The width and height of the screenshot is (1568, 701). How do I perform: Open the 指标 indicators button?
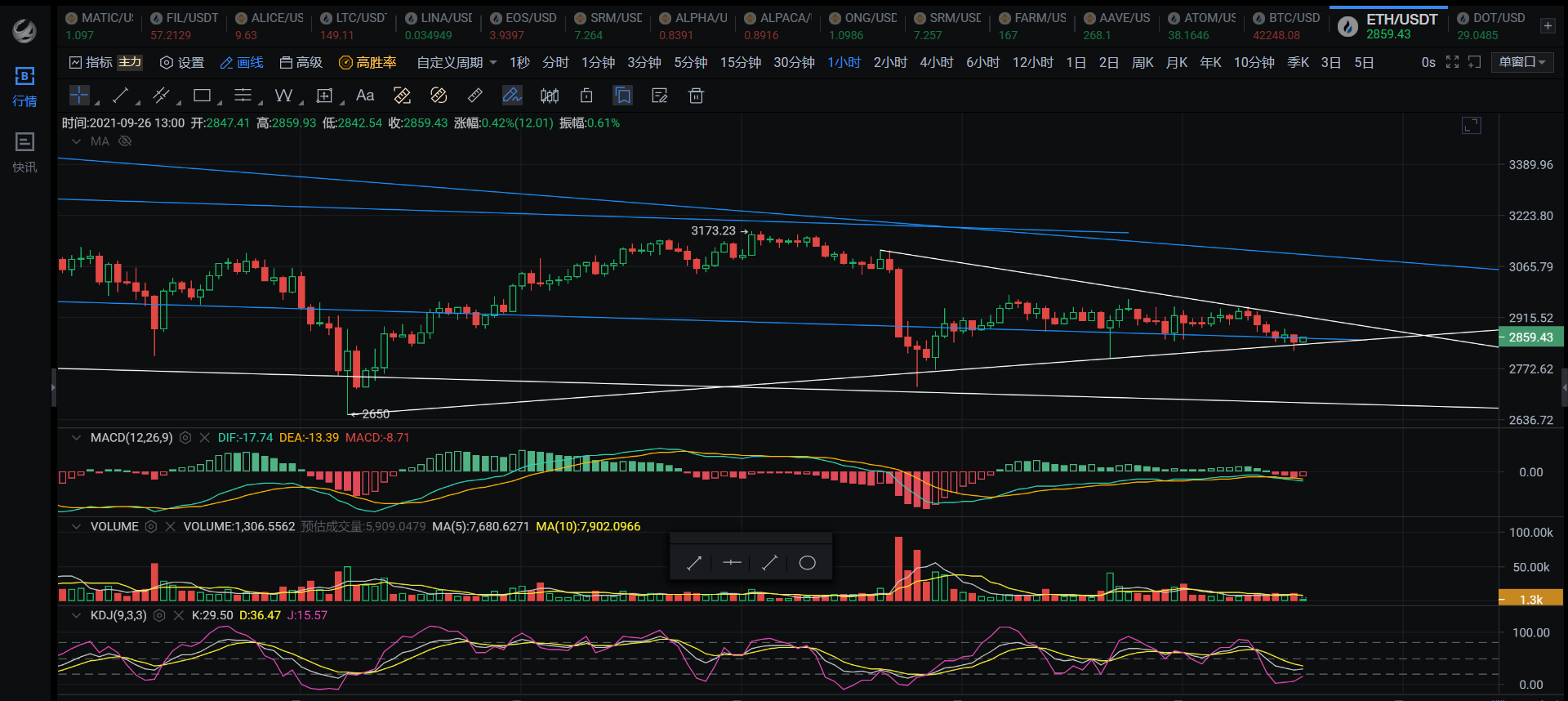click(x=91, y=63)
